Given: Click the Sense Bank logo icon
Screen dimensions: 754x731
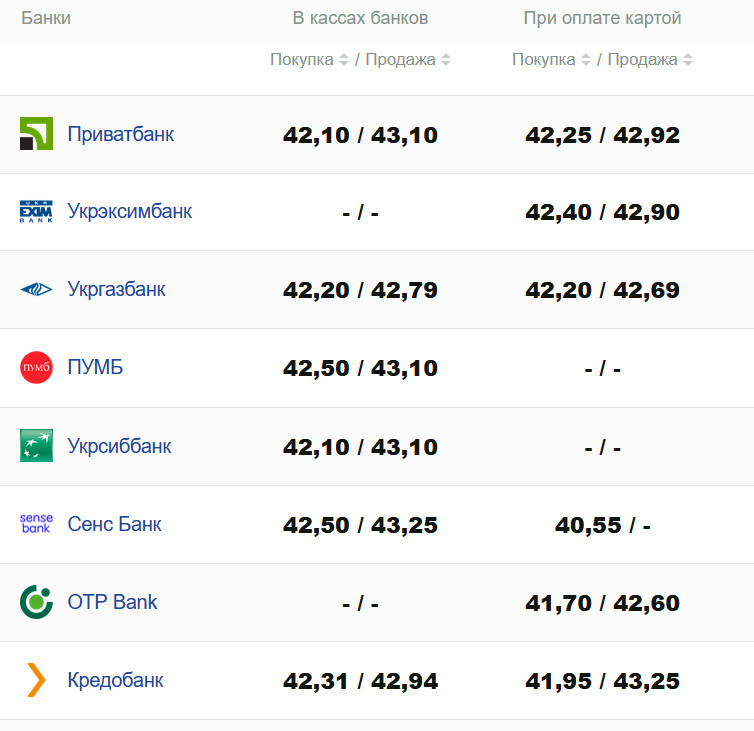Looking at the screenshot, I should pyautogui.click(x=36, y=524).
